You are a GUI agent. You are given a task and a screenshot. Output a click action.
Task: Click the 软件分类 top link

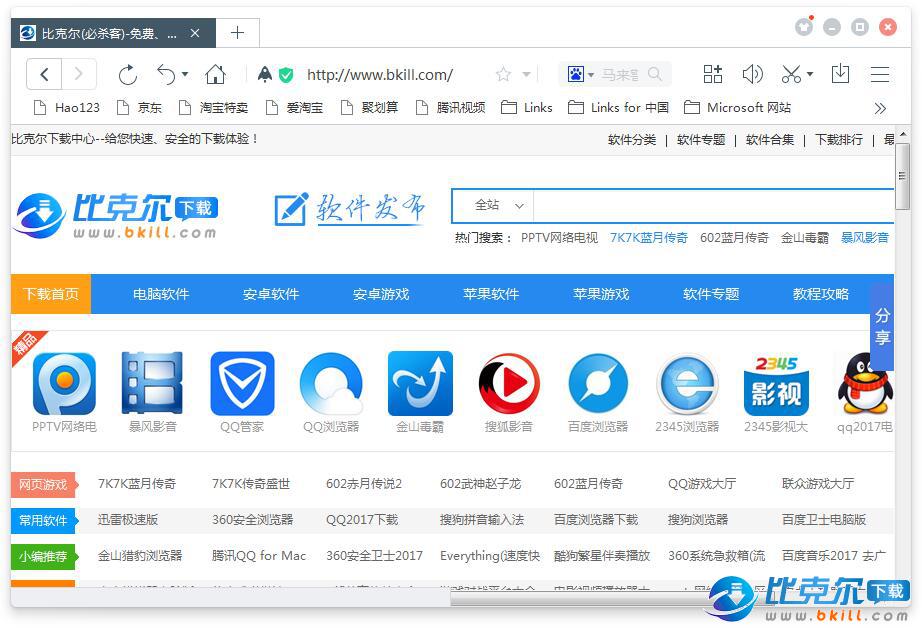[632, 139]
